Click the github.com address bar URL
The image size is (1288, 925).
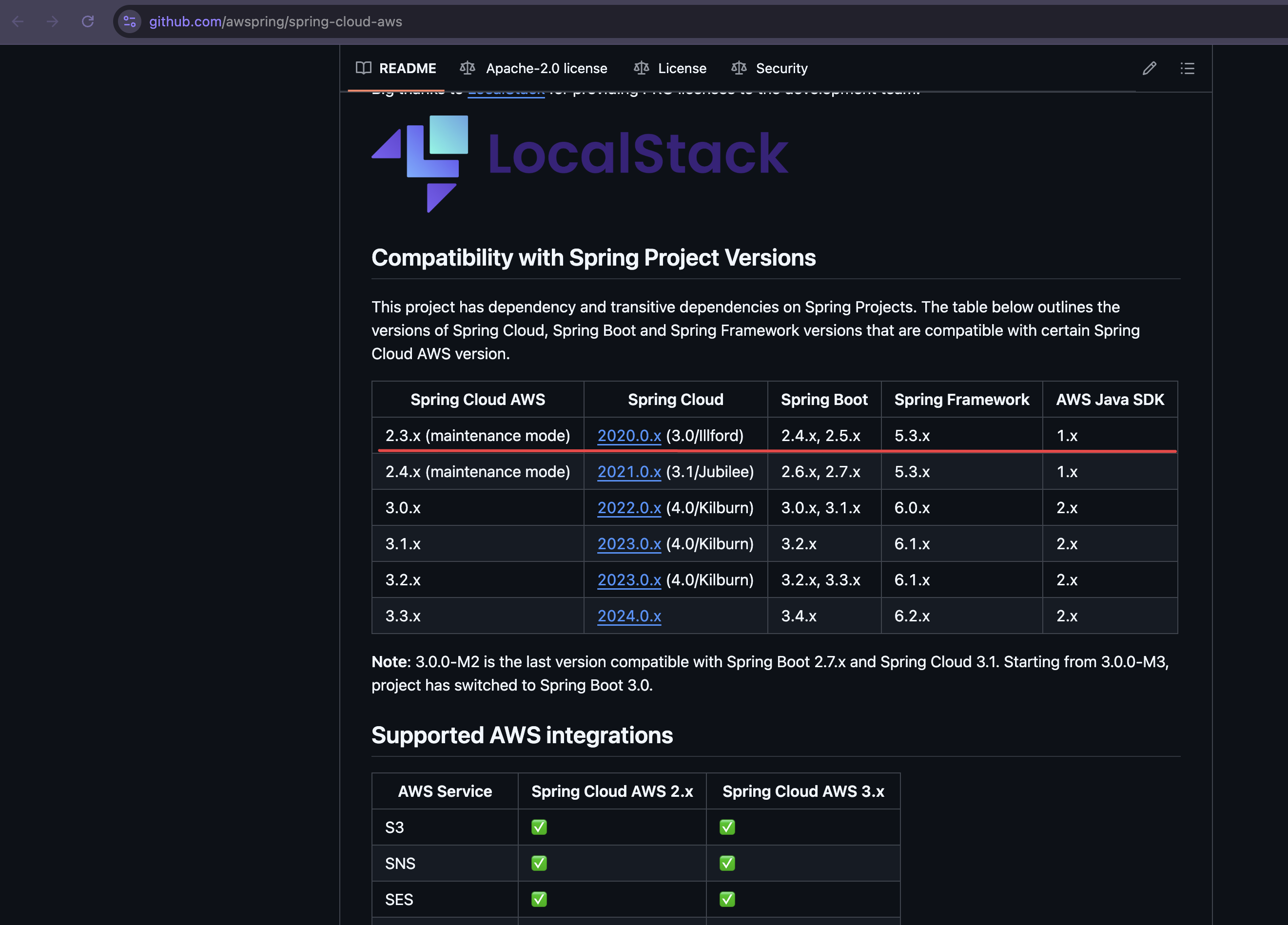coord(275,21)
